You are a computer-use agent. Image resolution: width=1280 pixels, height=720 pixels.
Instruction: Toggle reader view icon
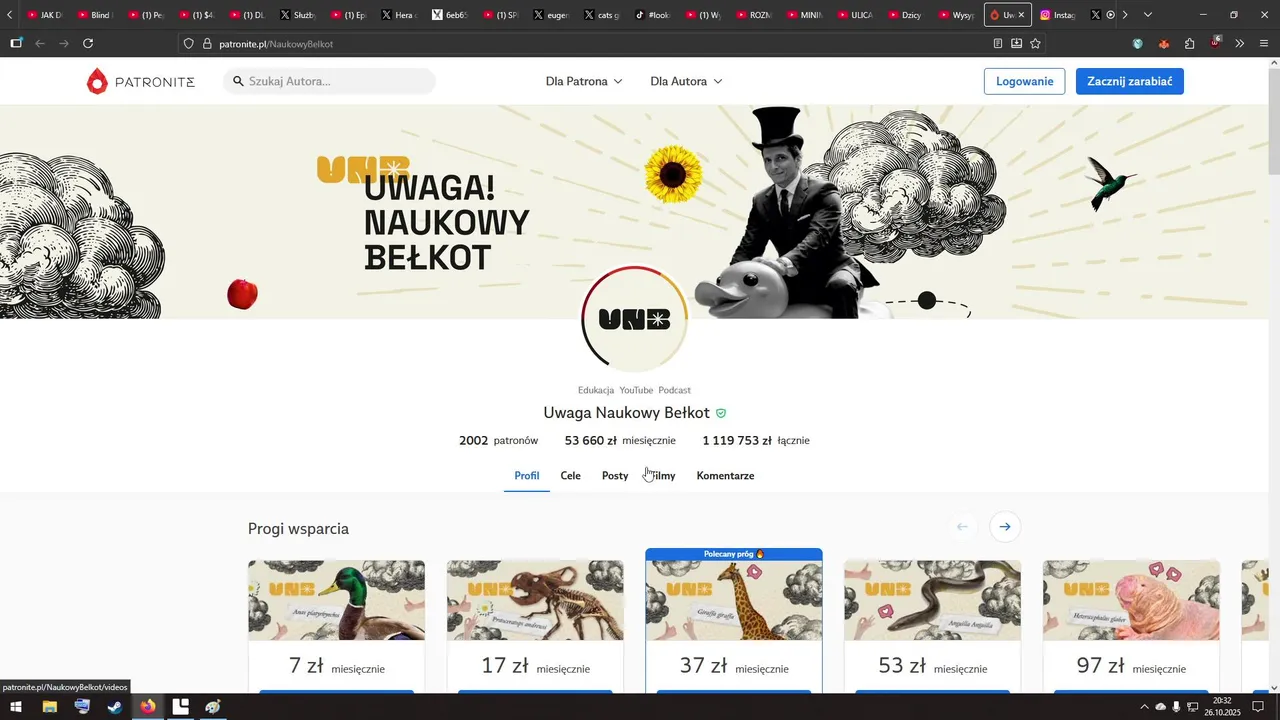998,44
